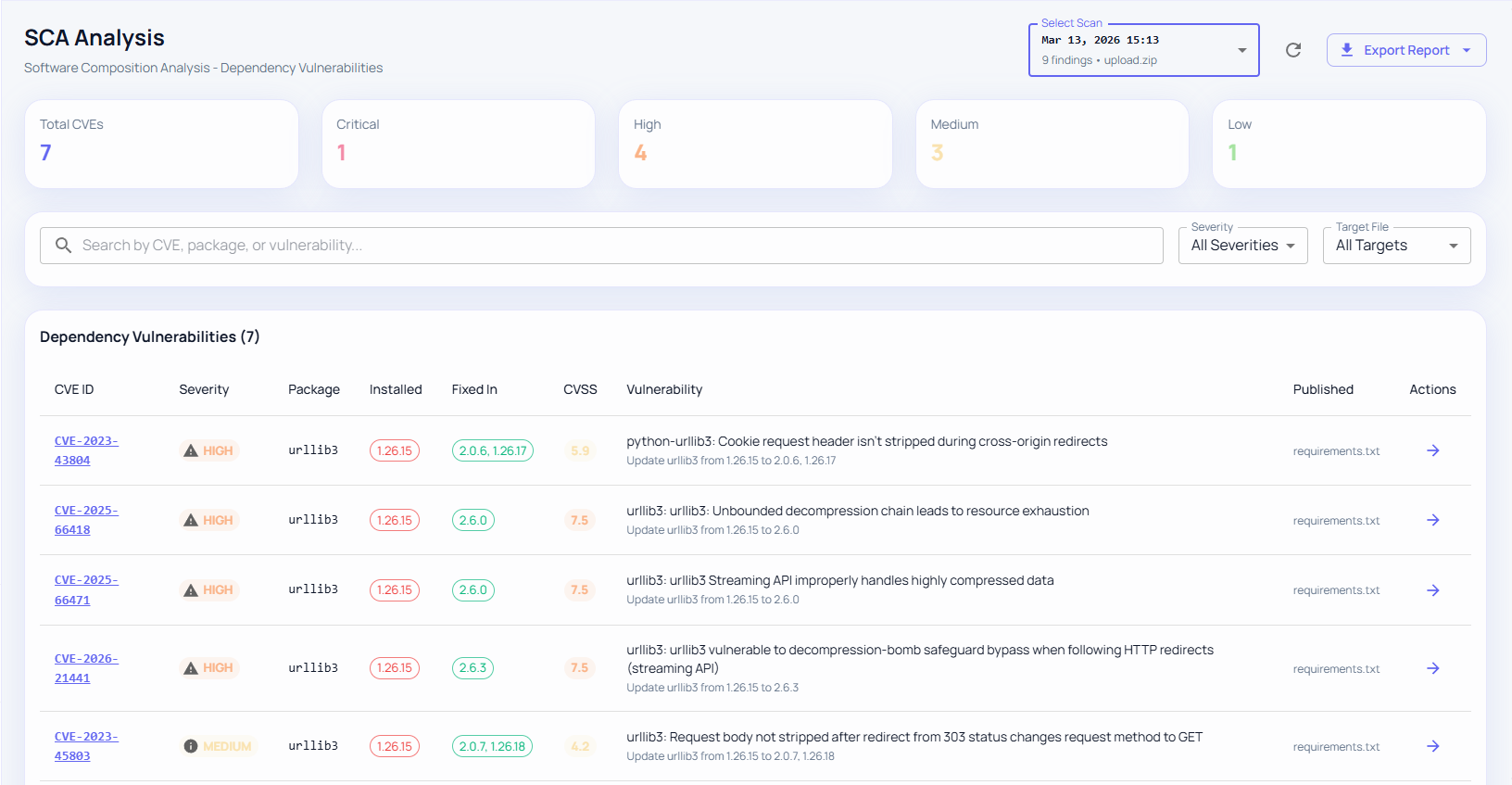The width and height of the screenshot is (1512, 785).
Task: Click the Severity column header
Action: coord(204,389)
